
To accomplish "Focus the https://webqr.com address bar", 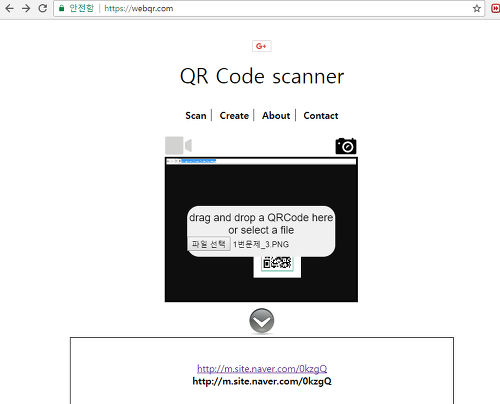I will coord(269,8).
